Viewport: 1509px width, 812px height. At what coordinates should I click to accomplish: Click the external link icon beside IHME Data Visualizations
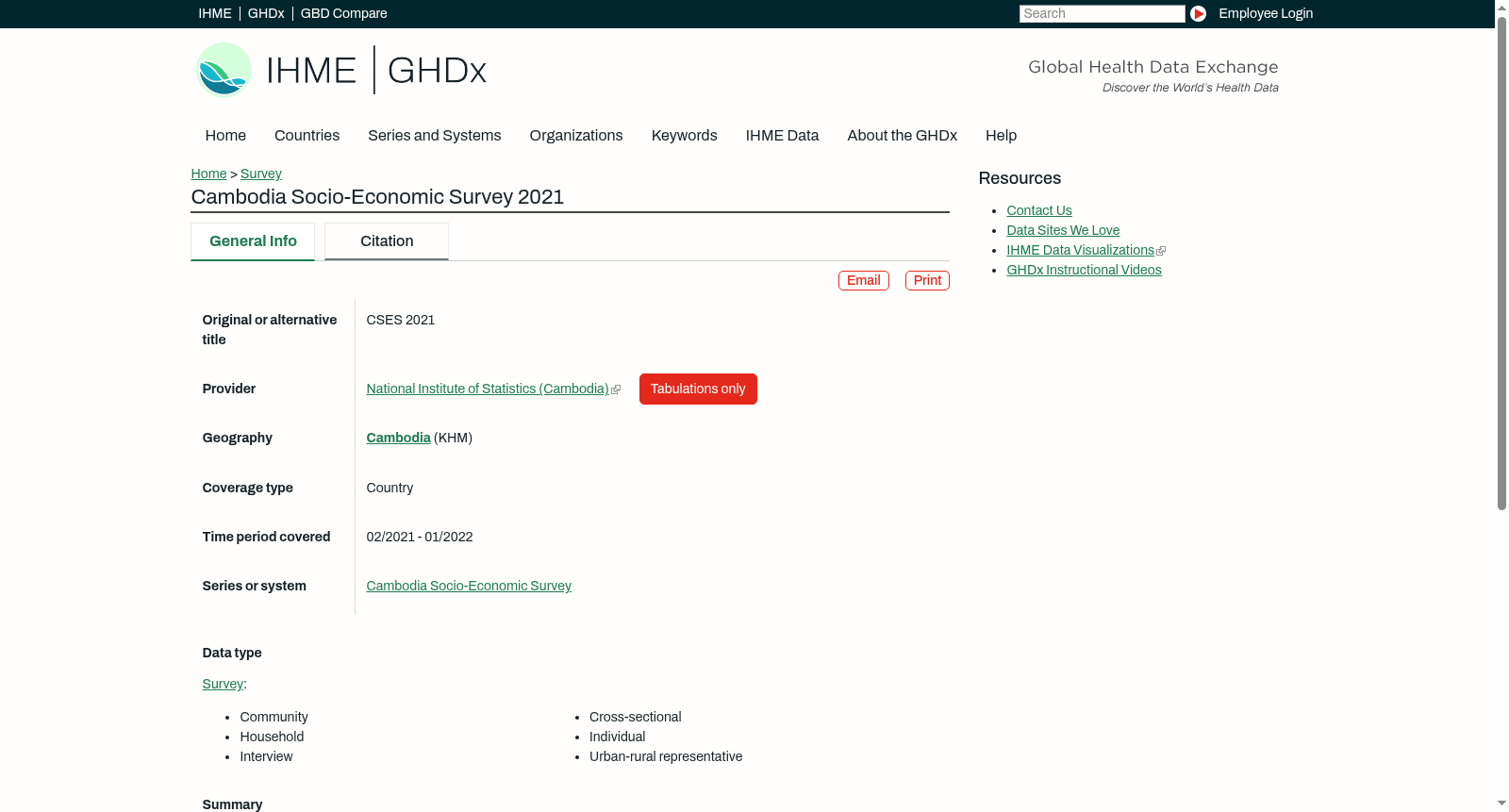[1161, 251]
